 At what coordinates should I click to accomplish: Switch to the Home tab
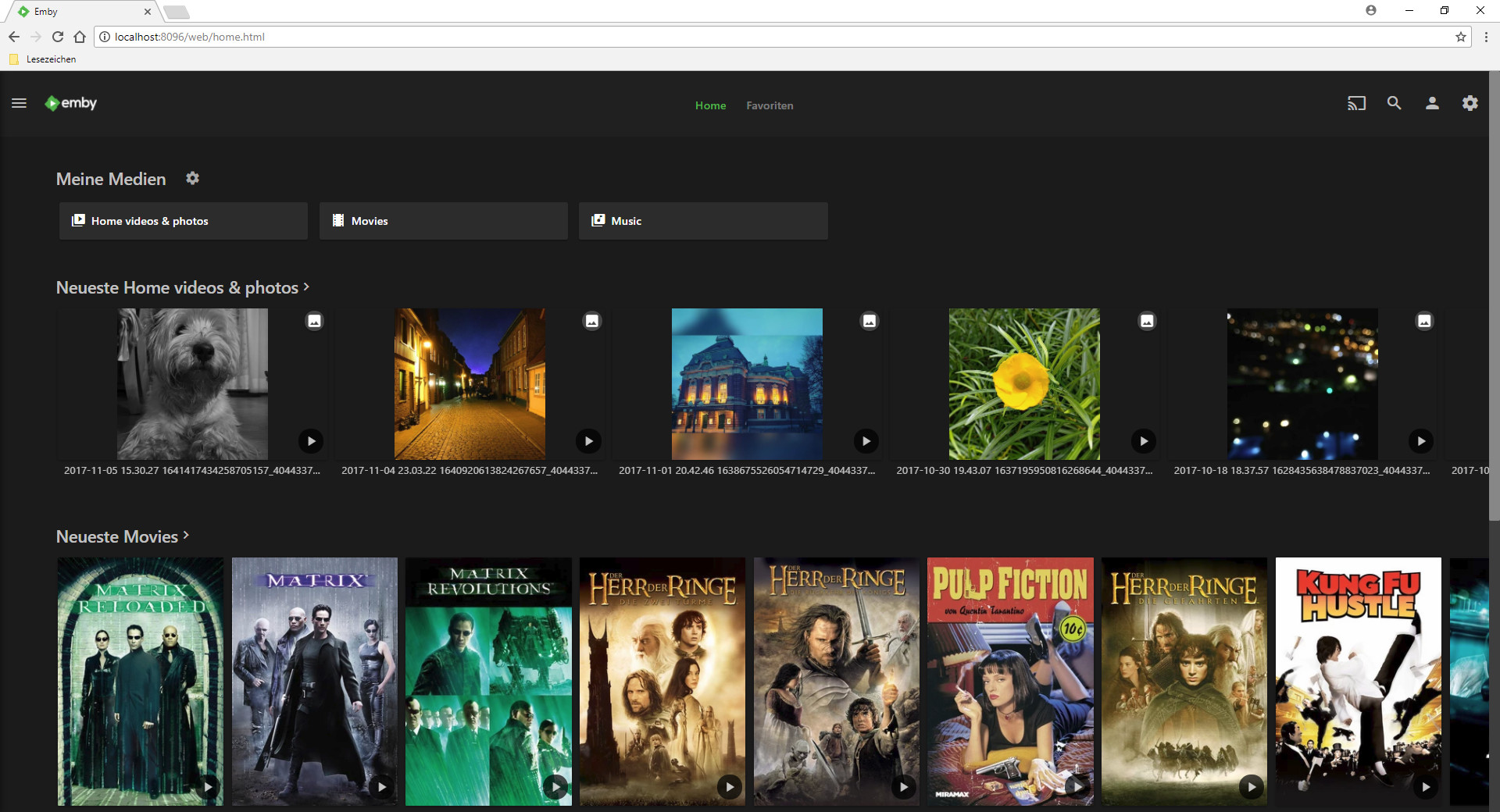tap(711, 105)
